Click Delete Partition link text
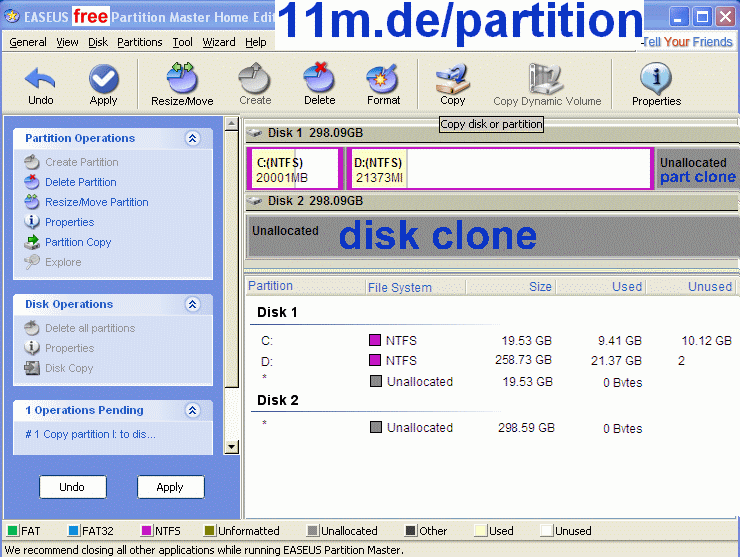The width and height of the screenshot is (740, 557). [x=81, y=182]
